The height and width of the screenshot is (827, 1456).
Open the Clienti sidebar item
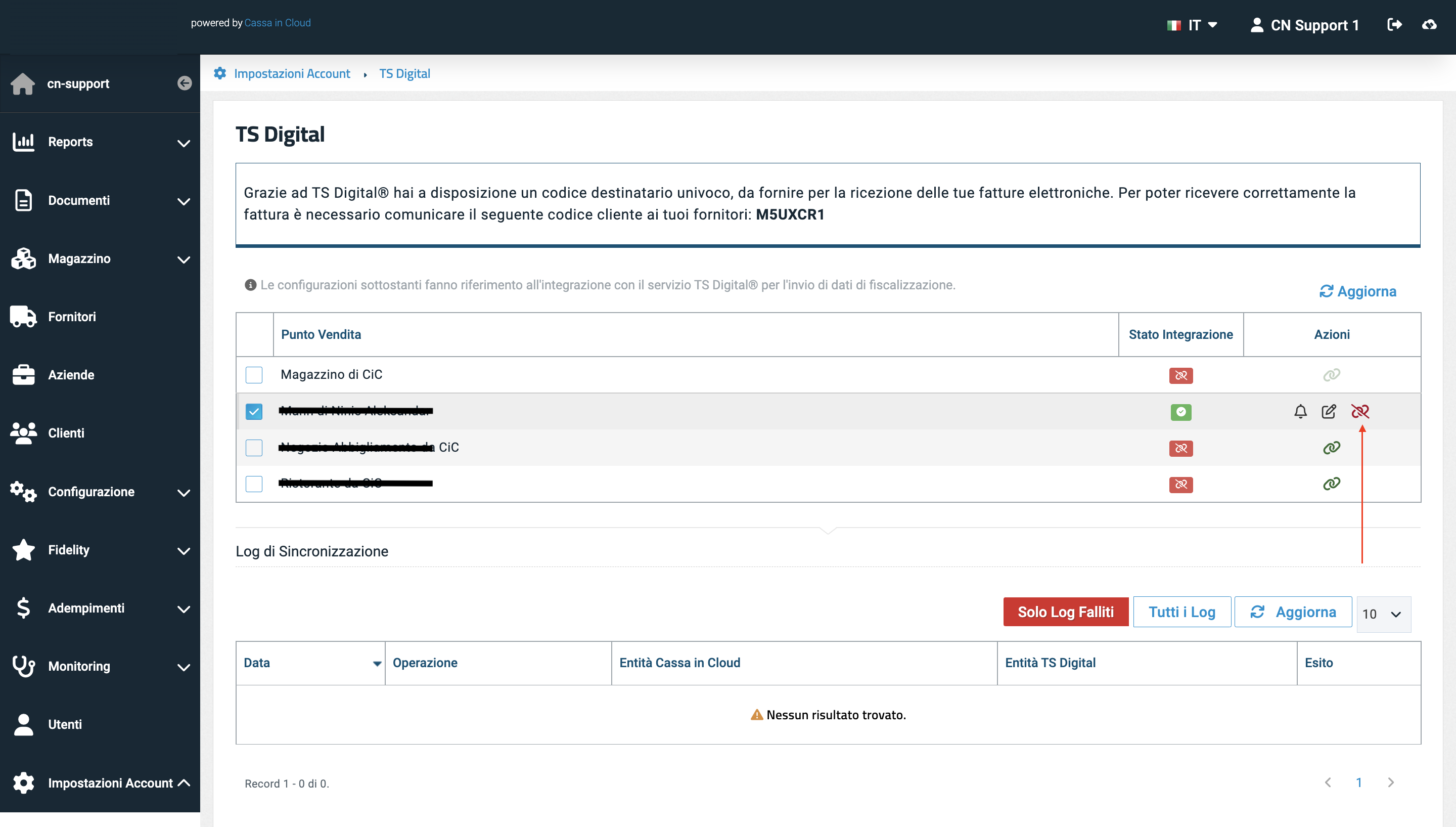pyautogui.click(x=66, y=433)
